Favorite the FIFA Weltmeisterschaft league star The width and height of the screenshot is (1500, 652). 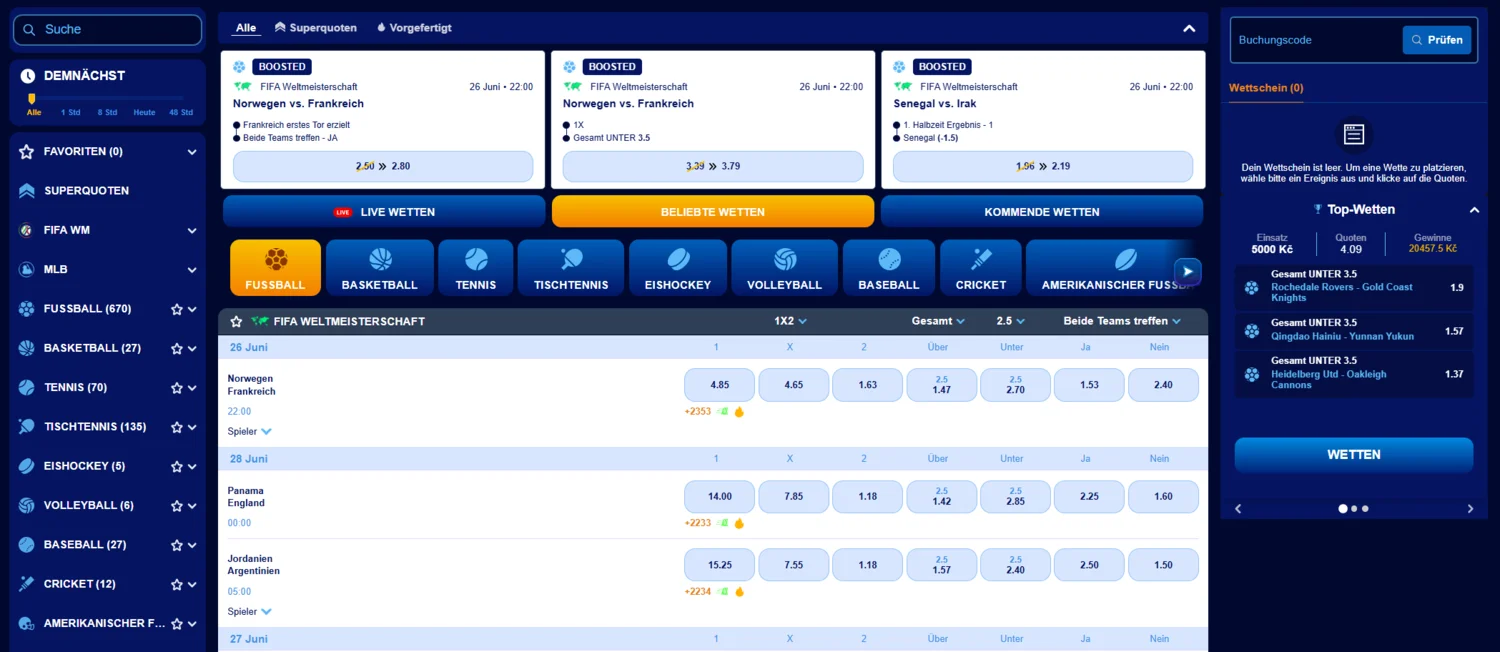coord(236,322)
